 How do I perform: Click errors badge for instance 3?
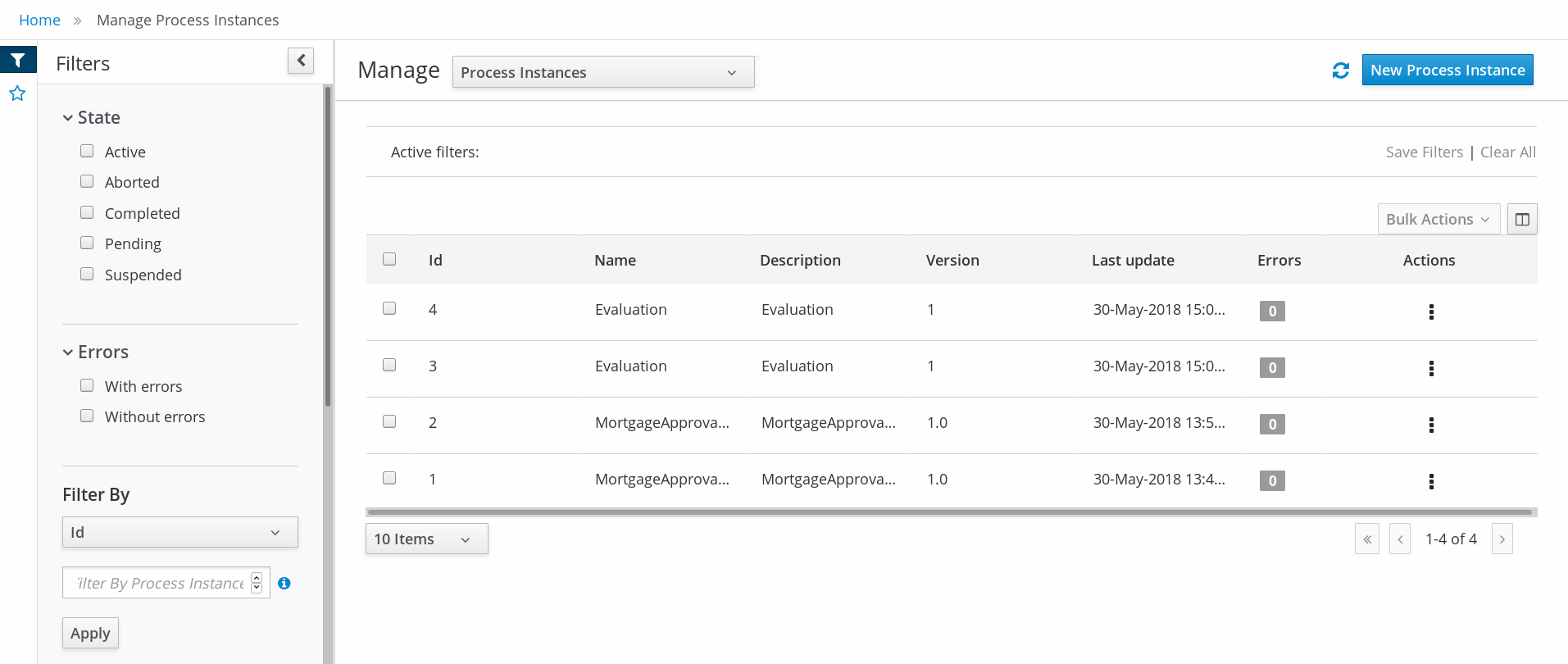click(1272, 368)
